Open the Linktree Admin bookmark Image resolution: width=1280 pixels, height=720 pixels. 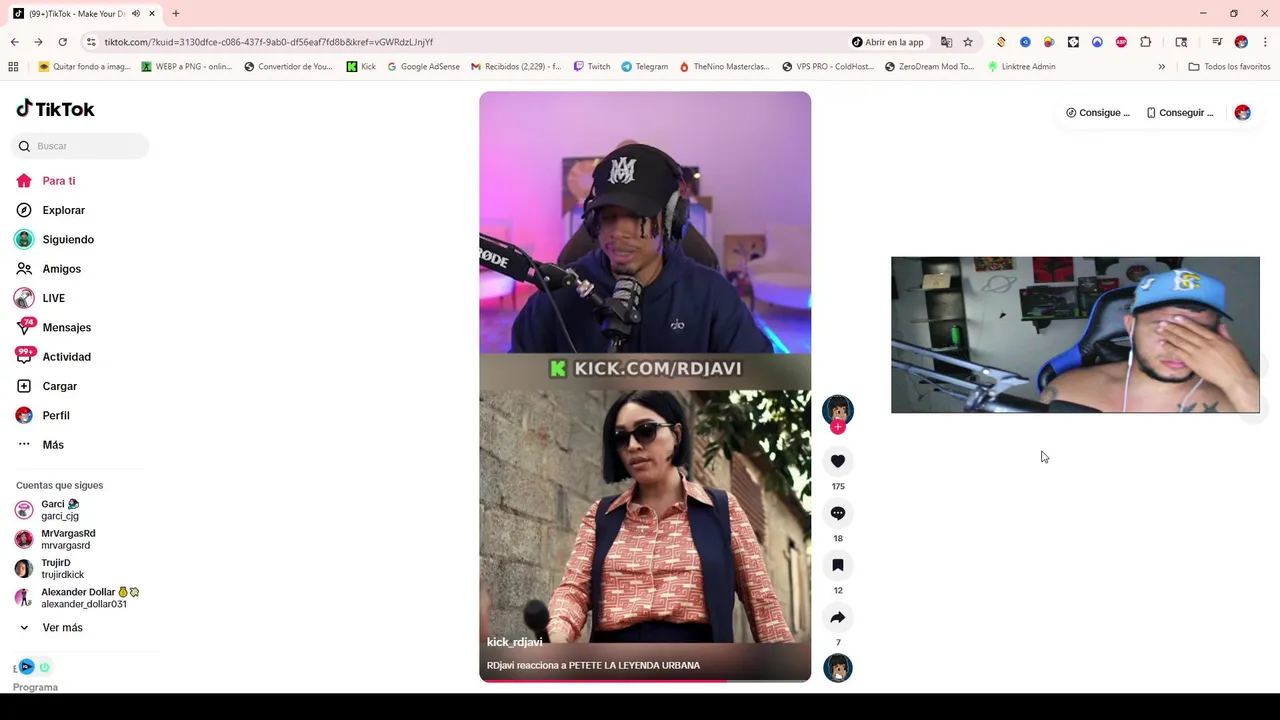point(1021,67)
